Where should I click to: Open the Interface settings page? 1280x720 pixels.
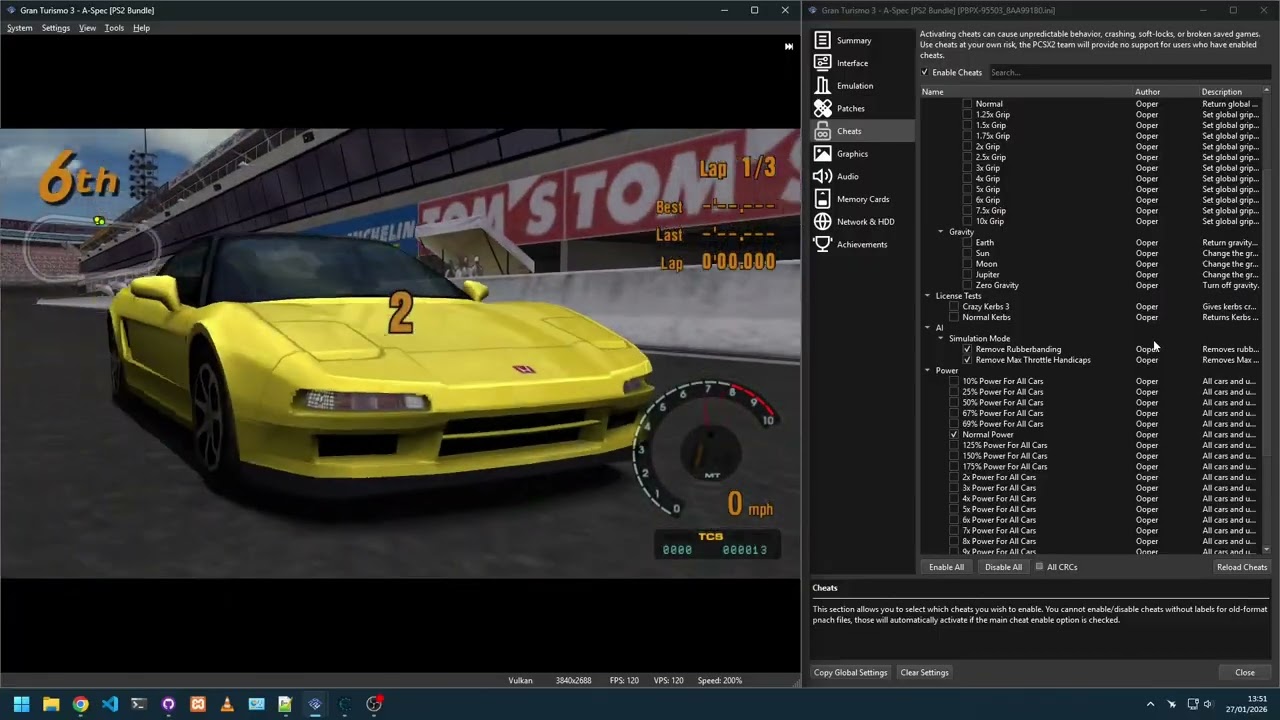click(862, 63)
